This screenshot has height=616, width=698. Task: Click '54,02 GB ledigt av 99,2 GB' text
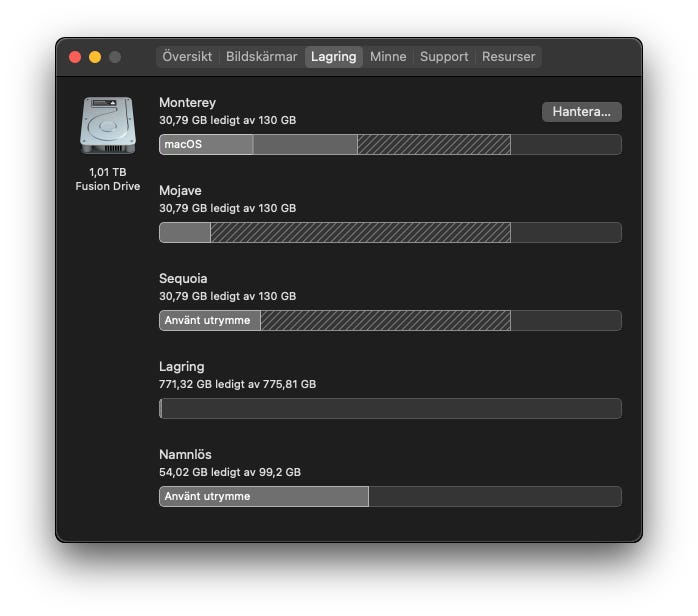230,472
